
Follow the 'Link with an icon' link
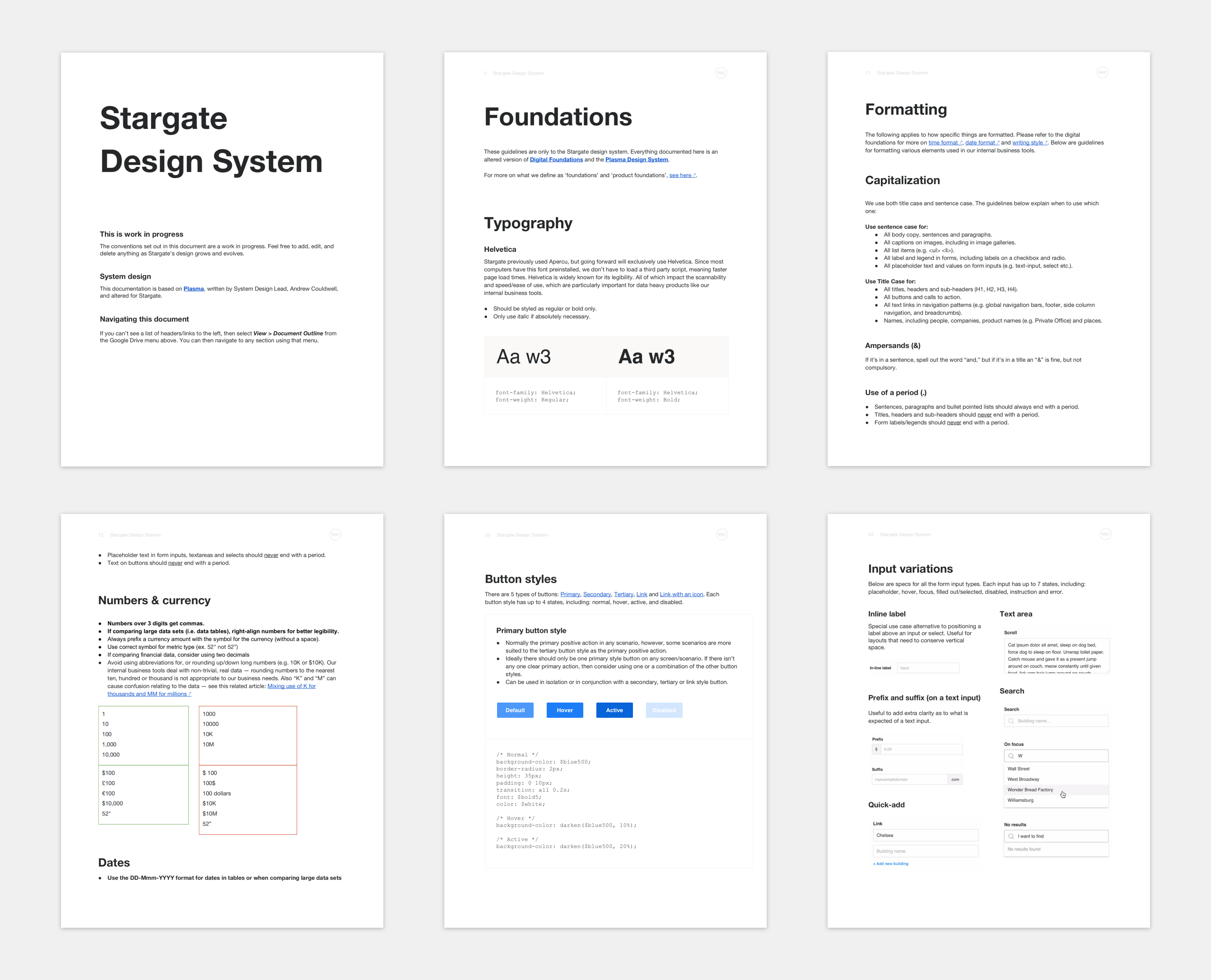click(681, 595)
